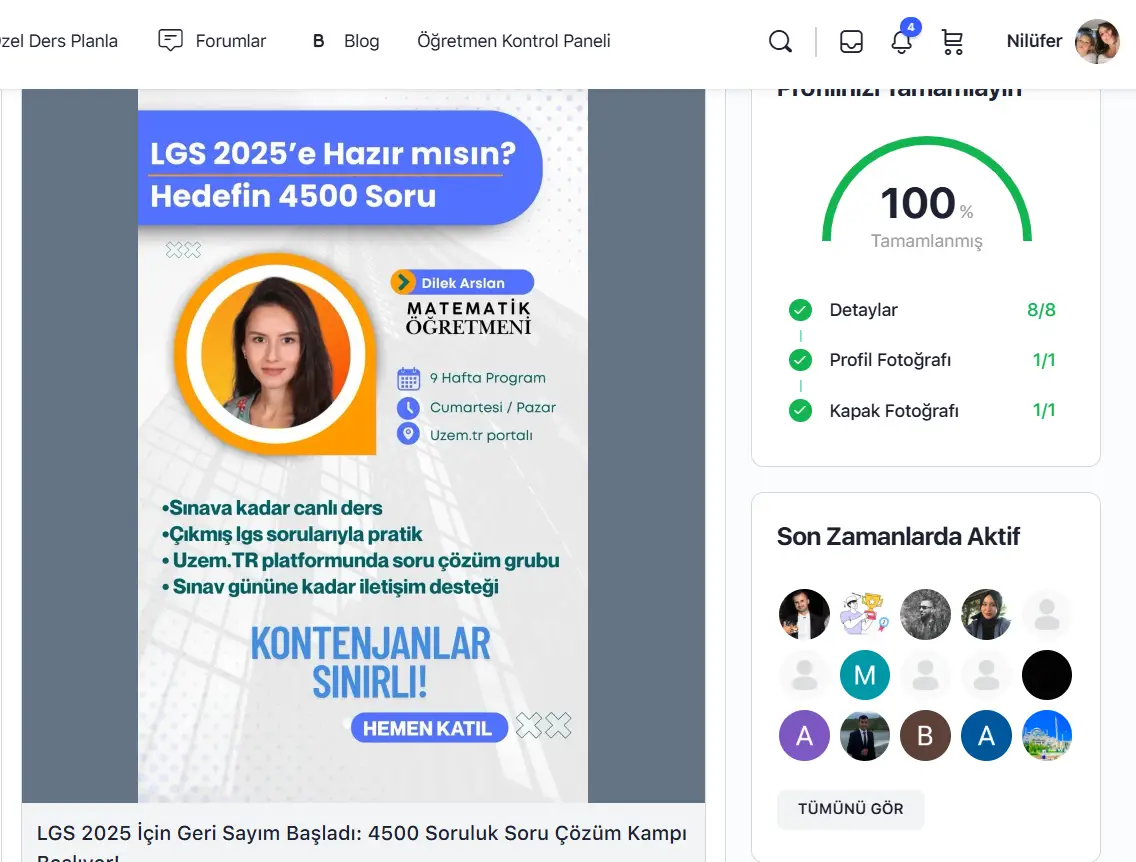Open the search magnifier icon

(780, 41)
